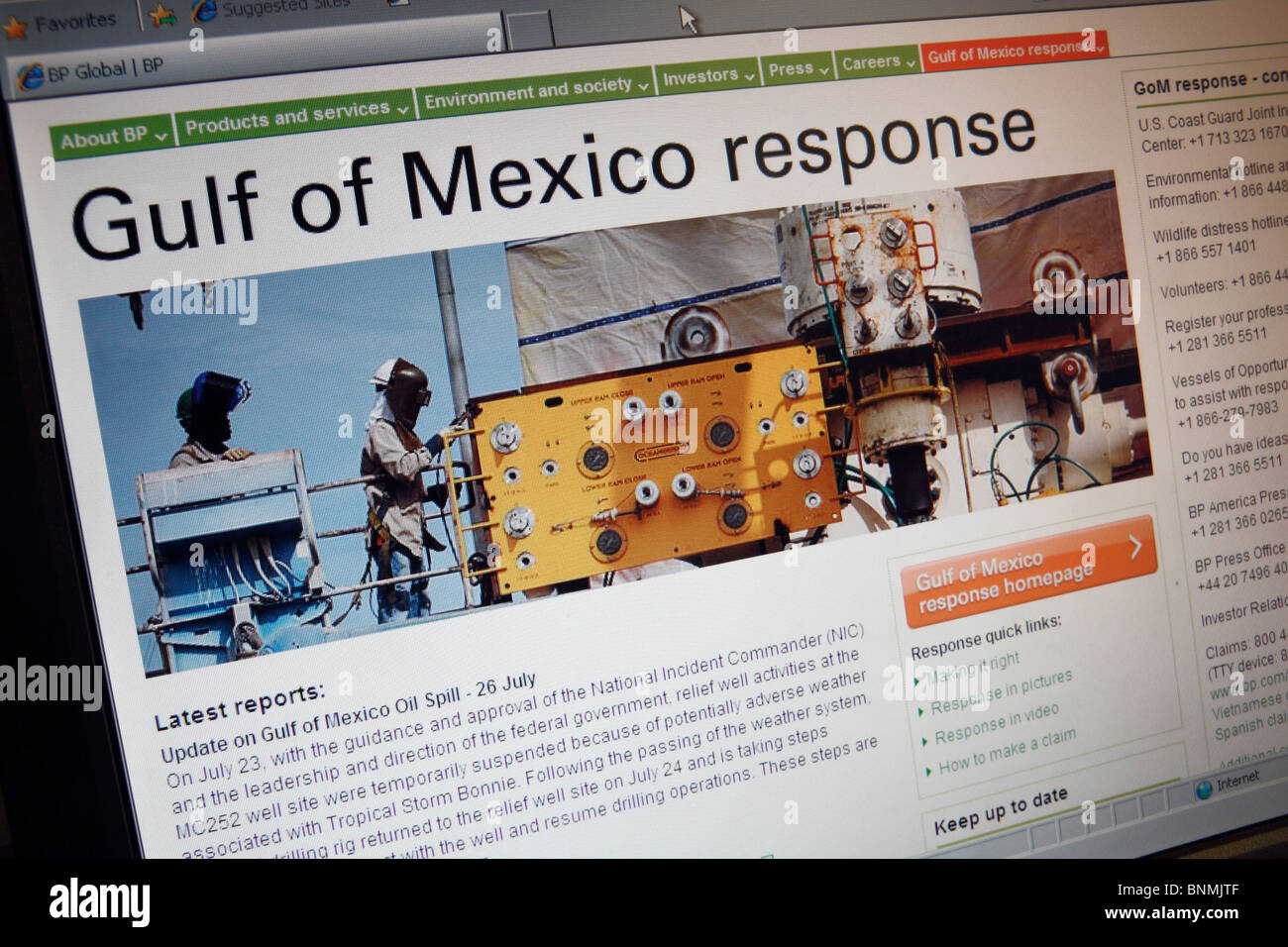
Task: Click the Internet zone globe in status bar
Action: [1204, 789]
